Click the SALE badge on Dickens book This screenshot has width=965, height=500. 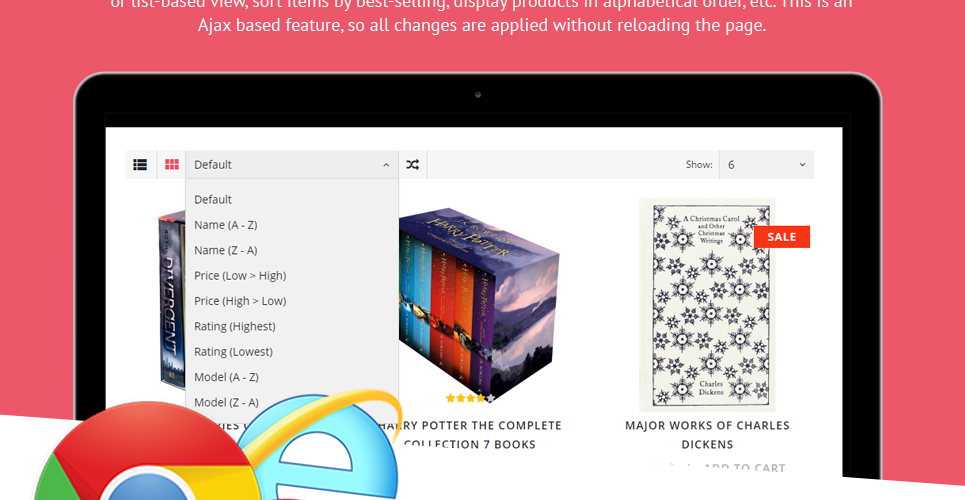pos(782,237)
